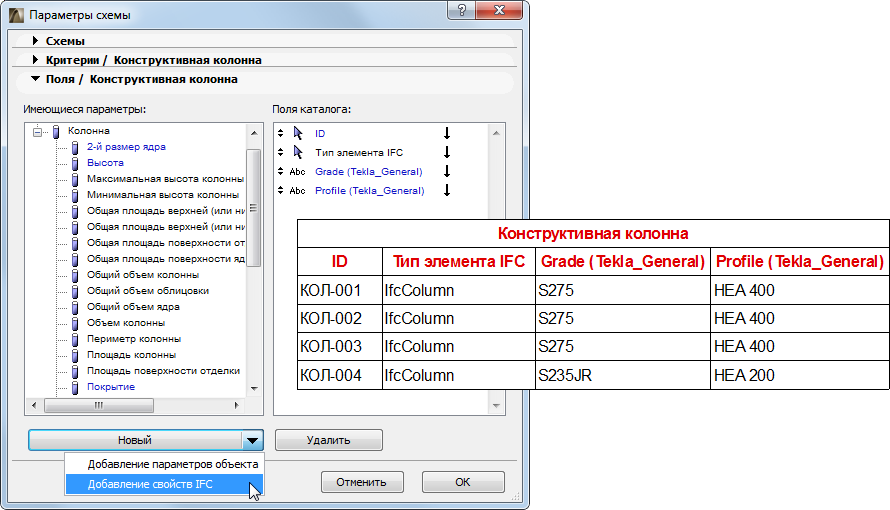Click the Новый button

point(135,440)
